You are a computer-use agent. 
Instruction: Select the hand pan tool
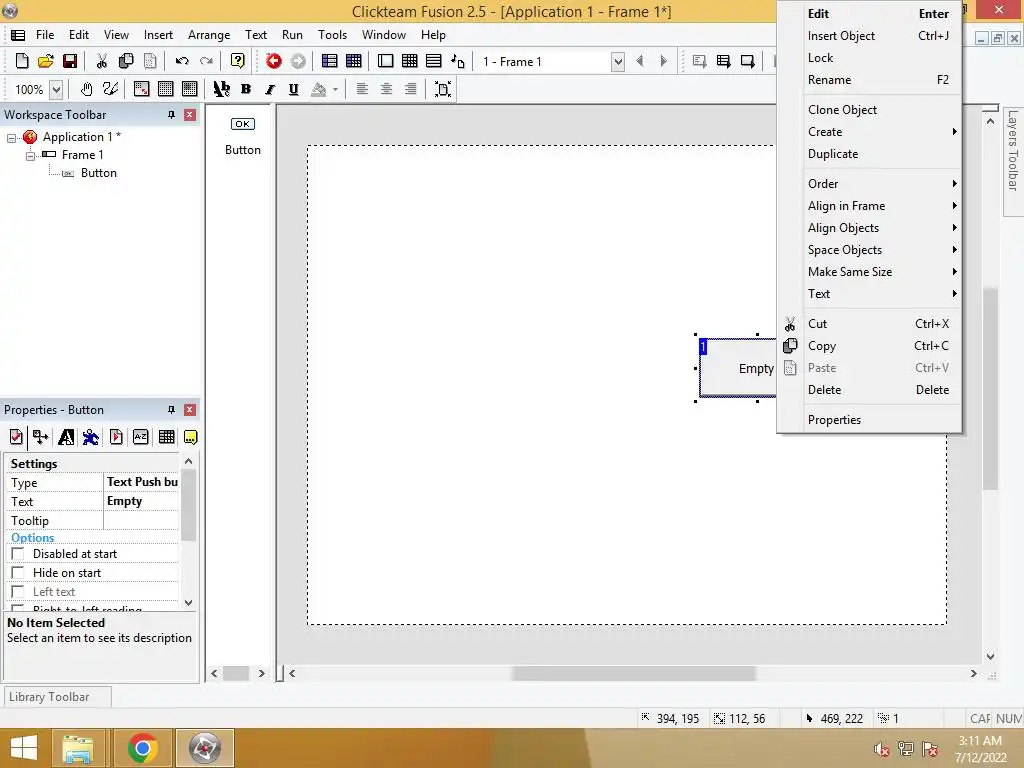pos(86,89)
